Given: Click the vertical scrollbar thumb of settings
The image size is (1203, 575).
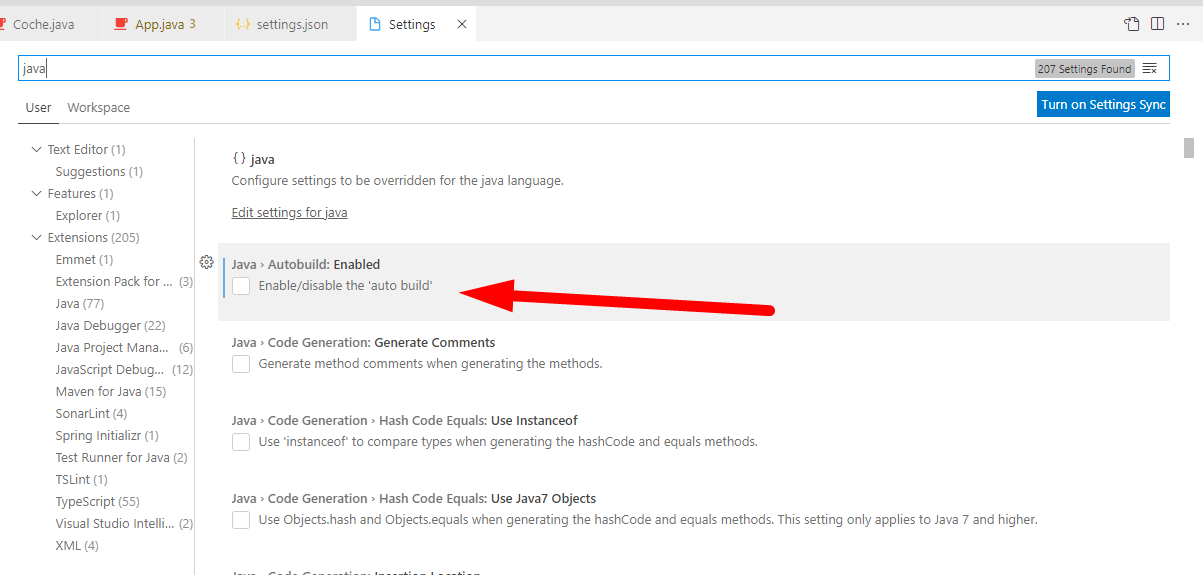Looking at the screenshot, I should [x=1189, y=148].
